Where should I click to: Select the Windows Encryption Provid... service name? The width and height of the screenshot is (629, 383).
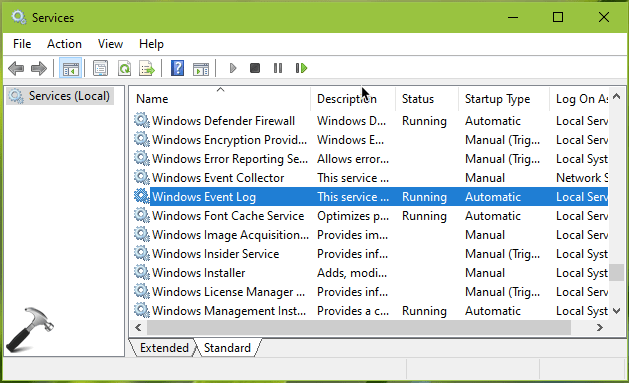click(229, 140)
